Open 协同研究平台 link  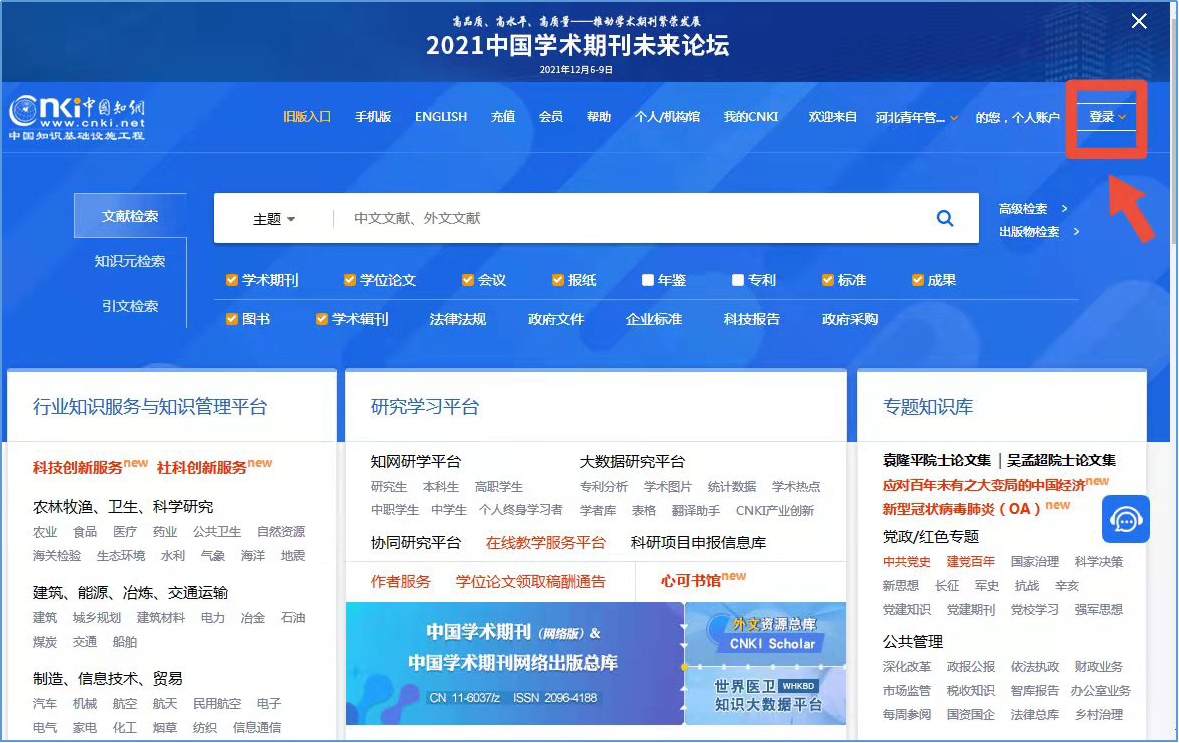416,542
